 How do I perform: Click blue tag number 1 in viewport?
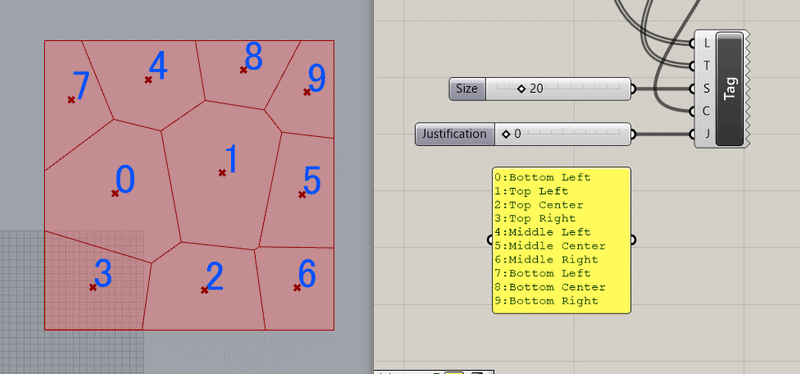[x=232, y=159]
